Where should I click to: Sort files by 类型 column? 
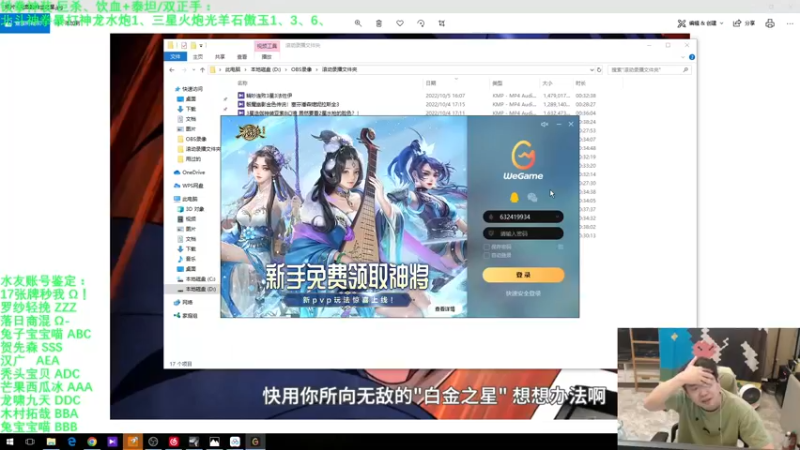click(497, 83)
